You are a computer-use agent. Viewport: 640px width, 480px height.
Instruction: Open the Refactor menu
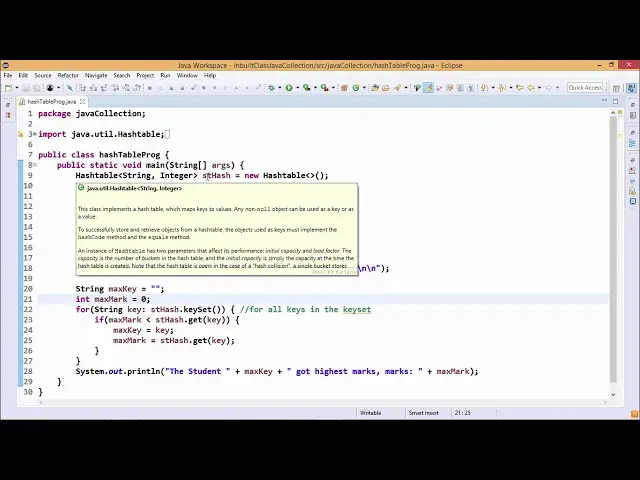click(68, 76)
